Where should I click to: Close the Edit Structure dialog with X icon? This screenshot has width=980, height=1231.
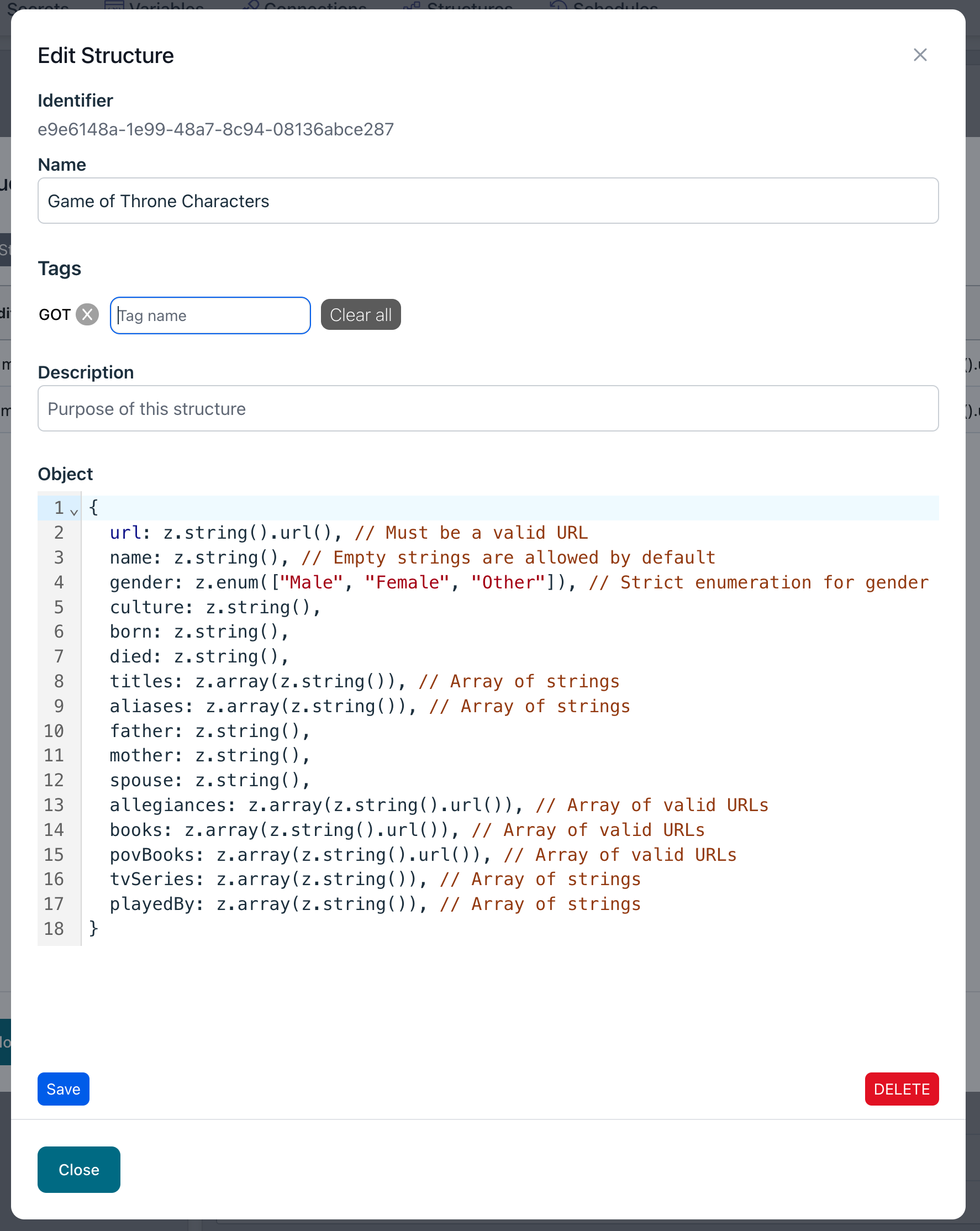pos(919,55)
